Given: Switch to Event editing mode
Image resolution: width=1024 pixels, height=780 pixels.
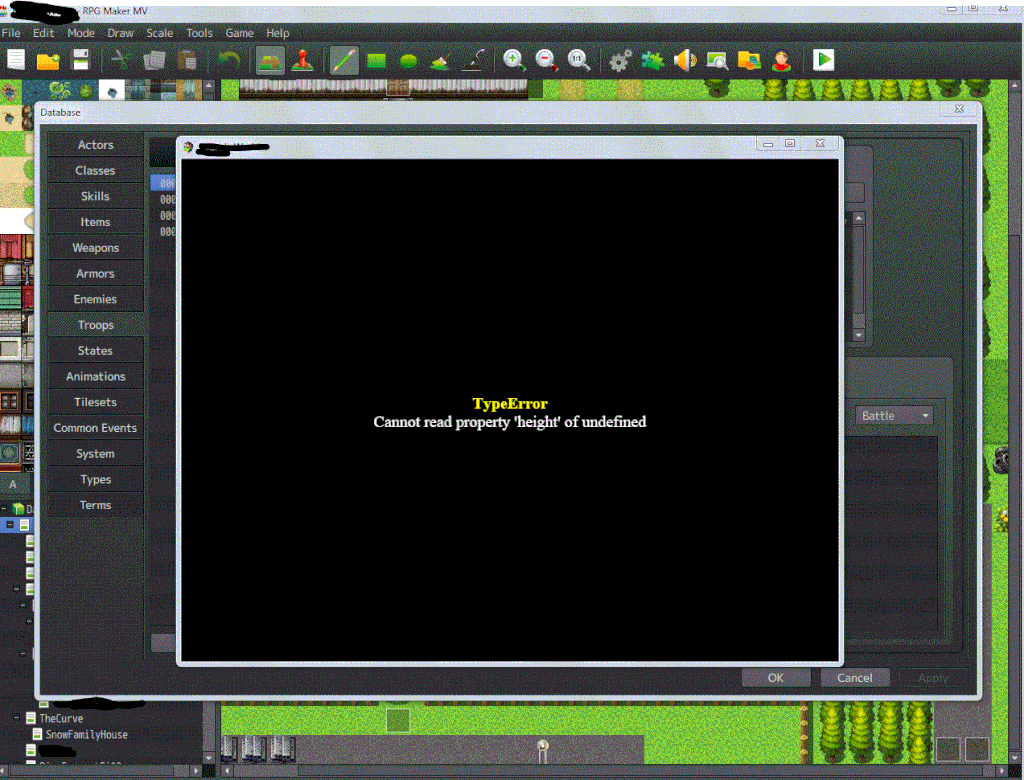Looking at the screenshot, I should pyautogui.click(x=301, y=61).
